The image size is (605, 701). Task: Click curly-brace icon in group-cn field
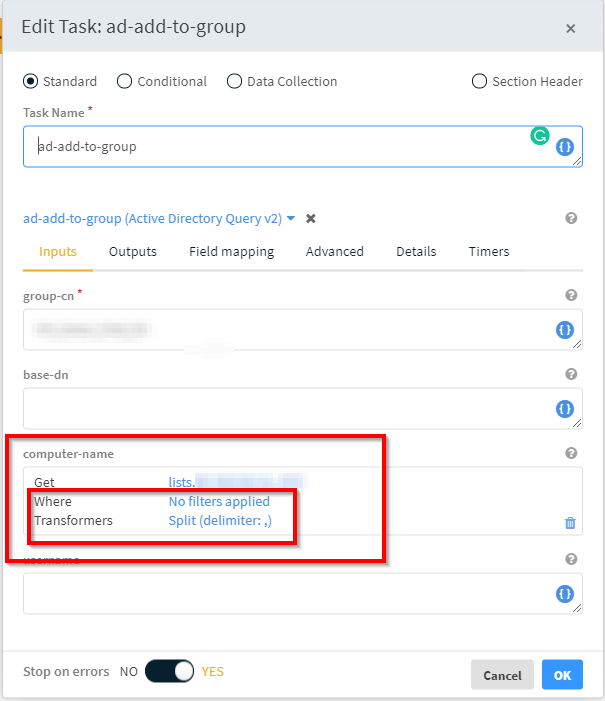pyautogui.click(x=565, y=330)
